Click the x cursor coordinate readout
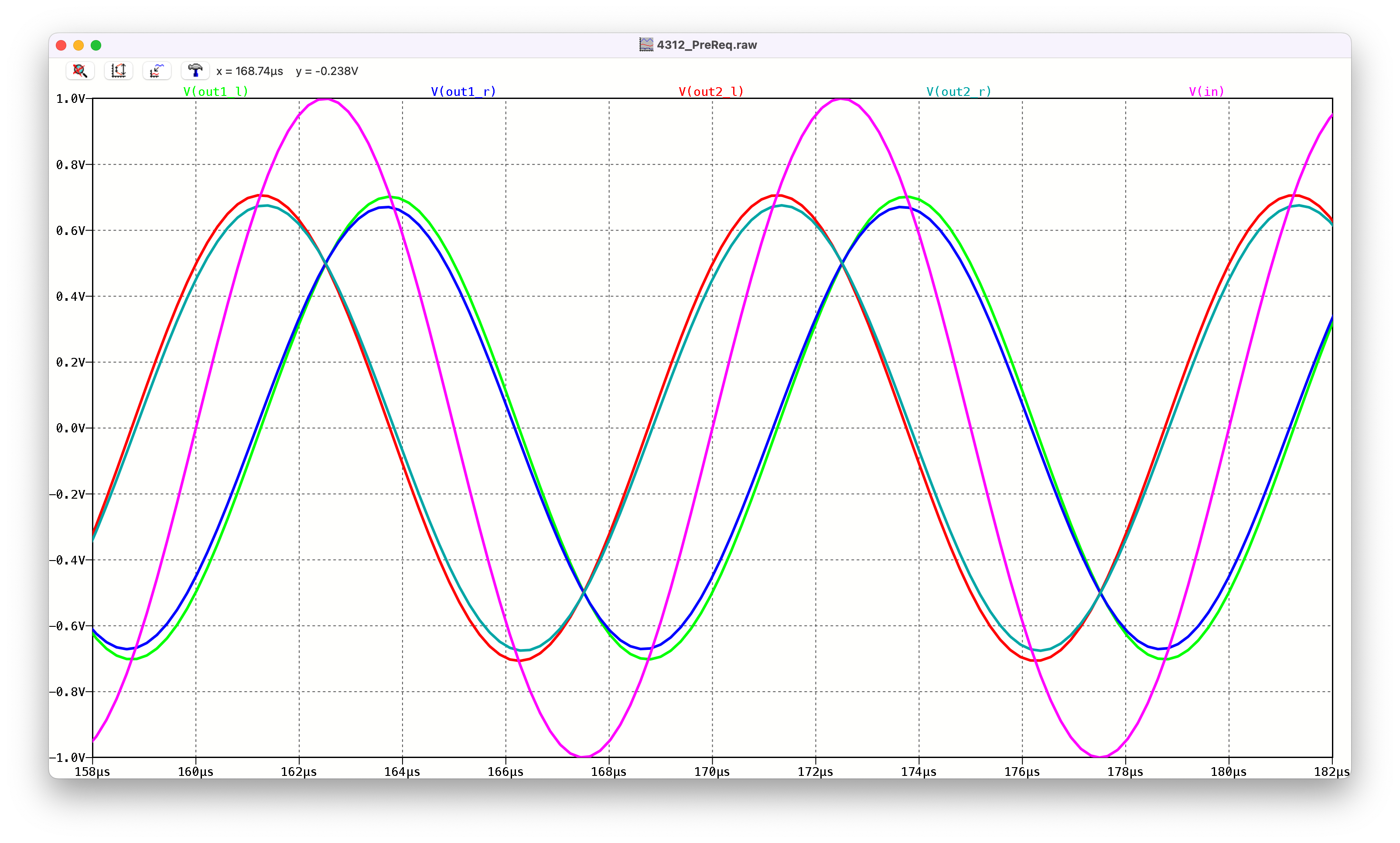Viewport: 1400px width, 843px height. coord(249,71)
